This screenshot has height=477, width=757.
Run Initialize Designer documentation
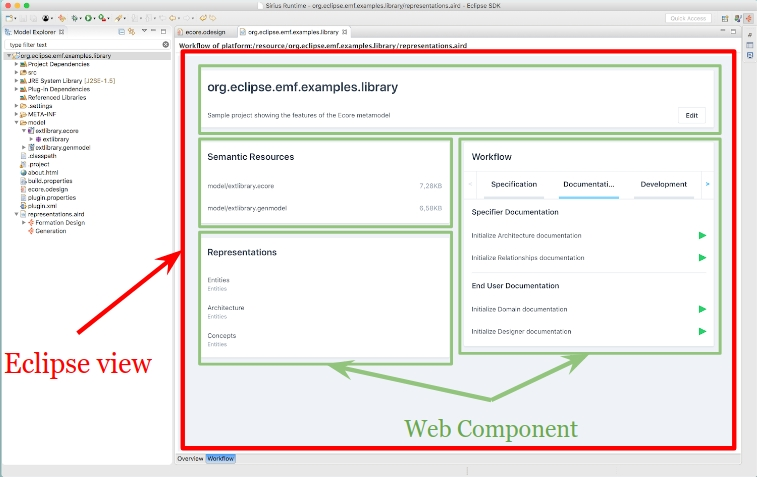tap(702, 331)
